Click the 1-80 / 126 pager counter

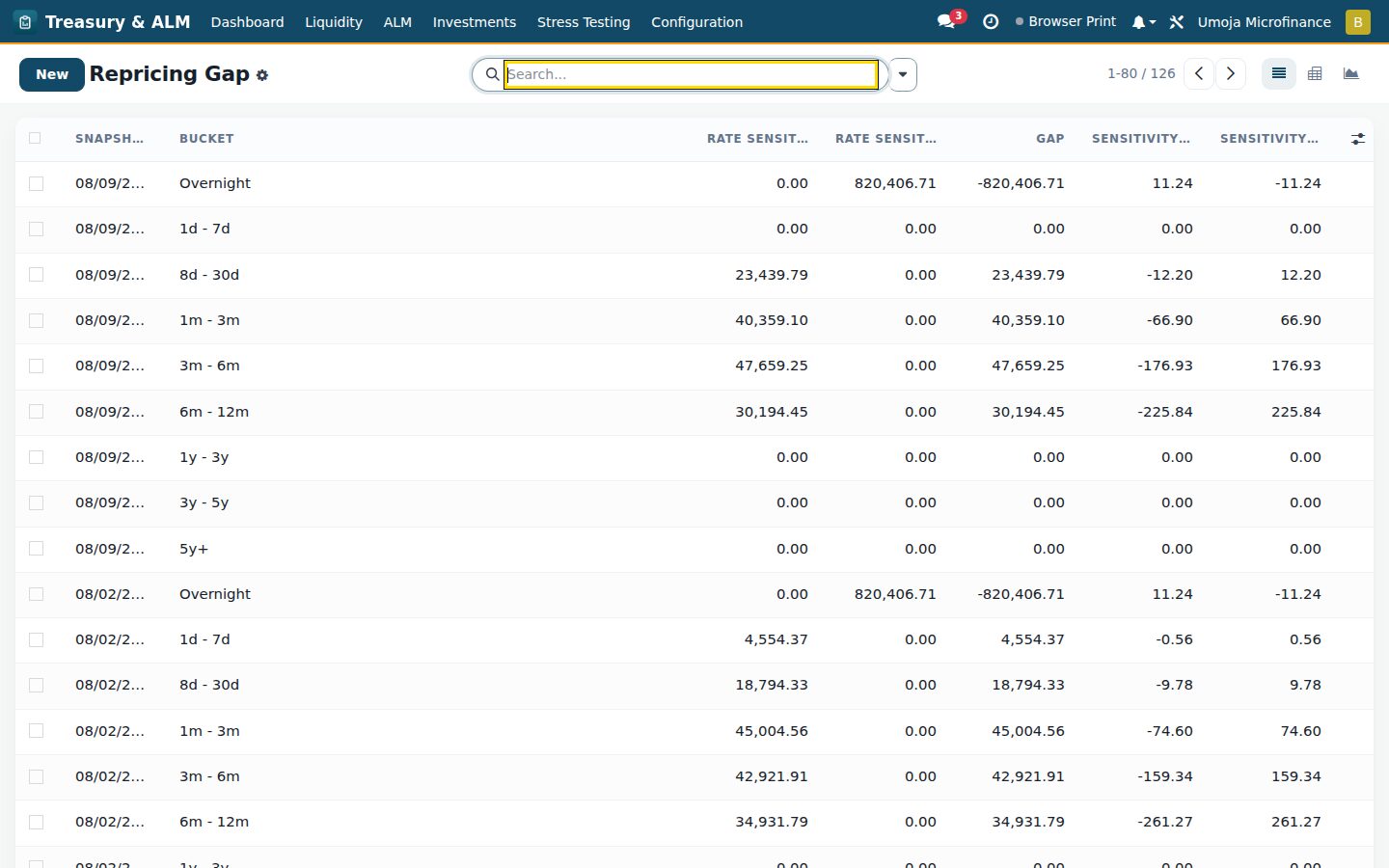click(x=1141, y=73)
